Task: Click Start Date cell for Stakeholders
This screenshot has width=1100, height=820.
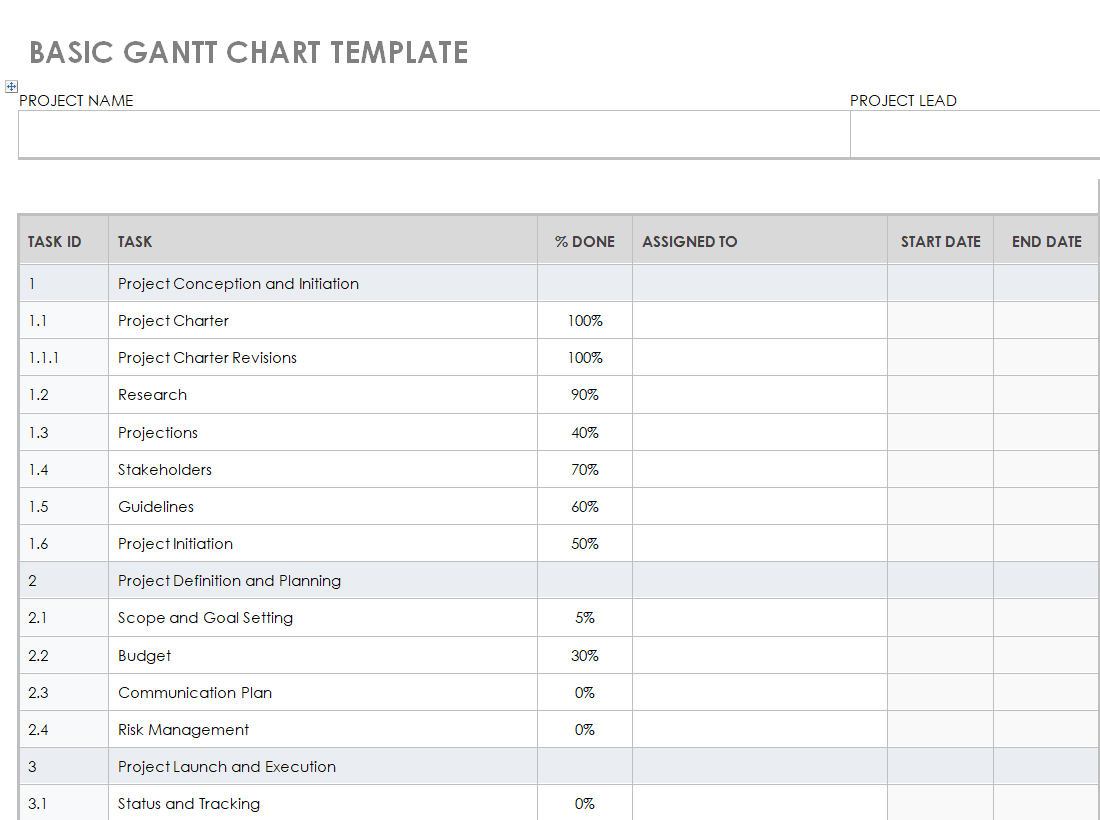Action: click(x=940, y=469)
